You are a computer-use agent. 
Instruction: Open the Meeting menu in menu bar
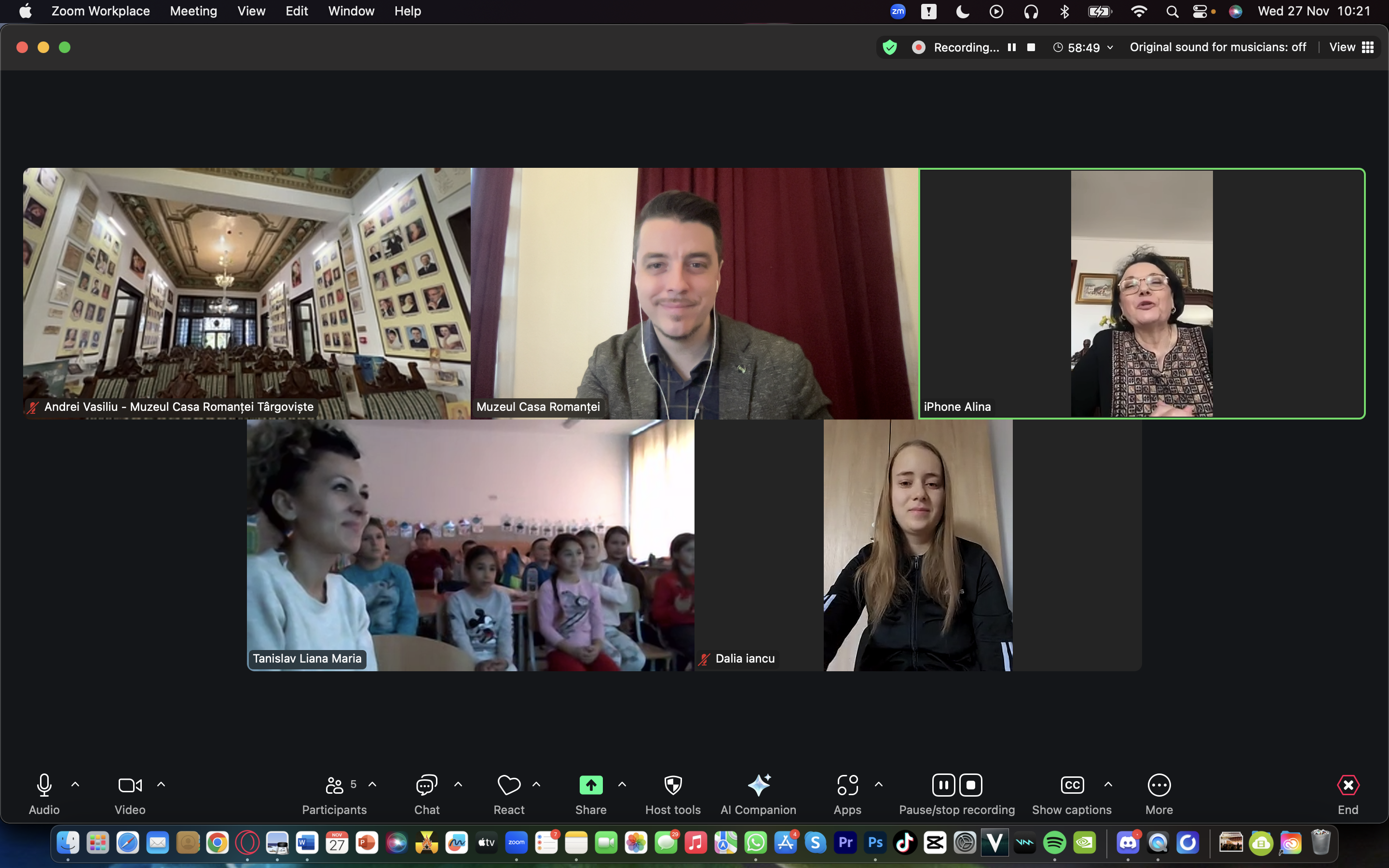click(193, 11)
